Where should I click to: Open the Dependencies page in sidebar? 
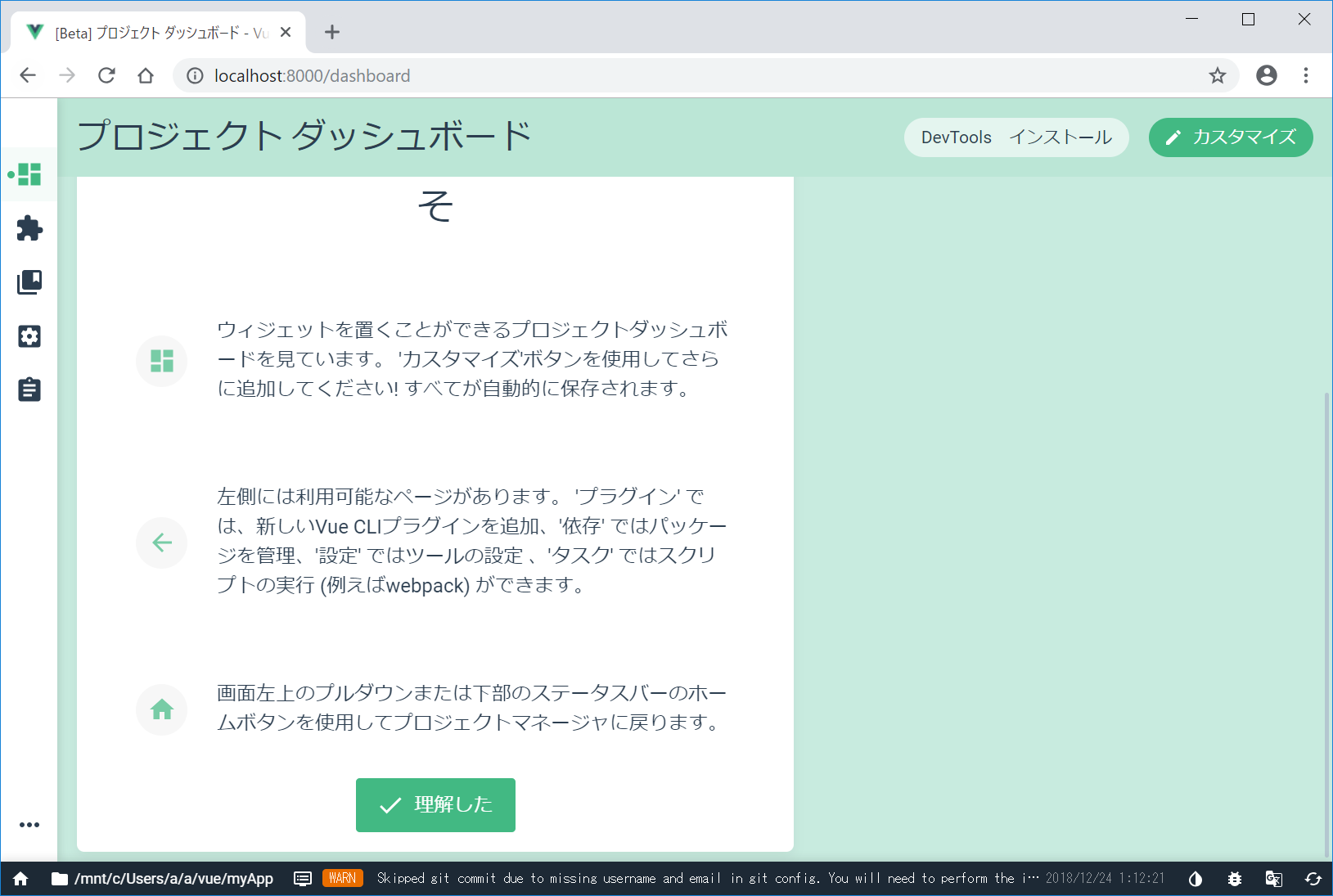29,282
